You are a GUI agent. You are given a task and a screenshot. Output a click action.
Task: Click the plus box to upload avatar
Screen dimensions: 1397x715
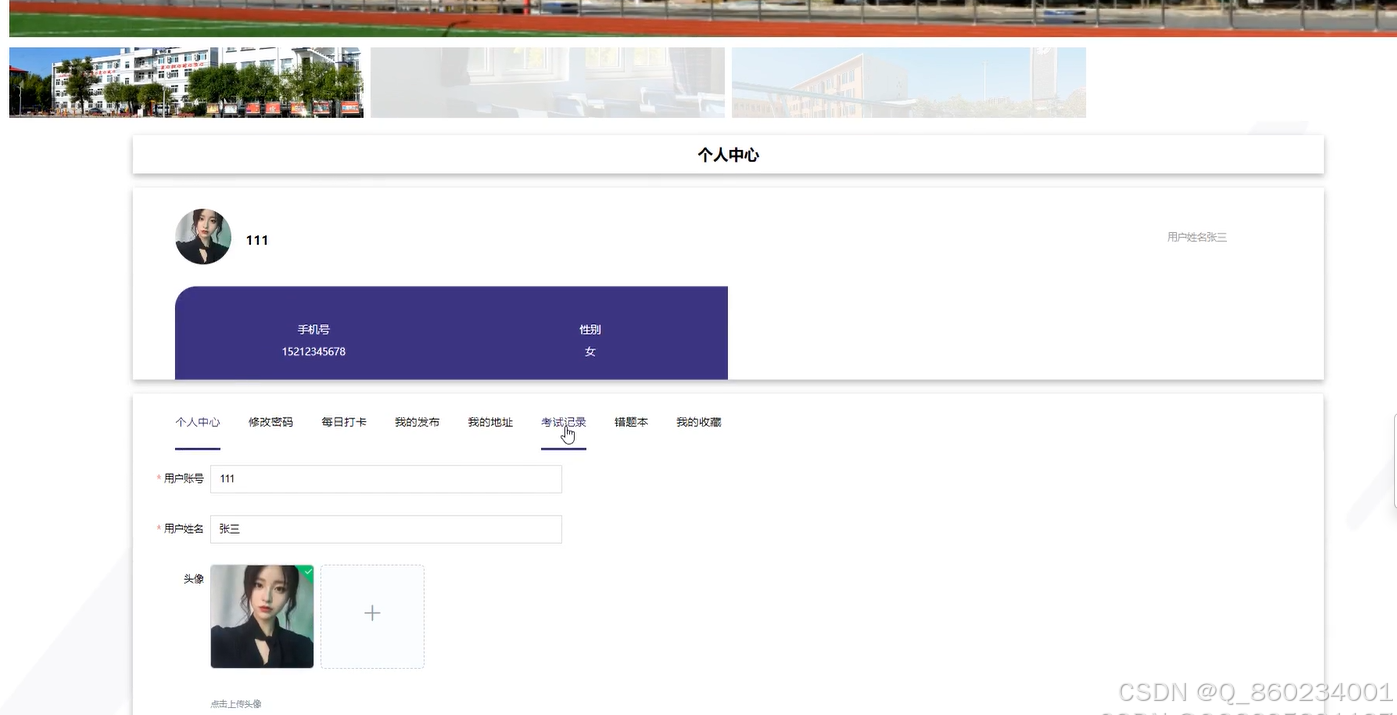(x=372, y=616)
